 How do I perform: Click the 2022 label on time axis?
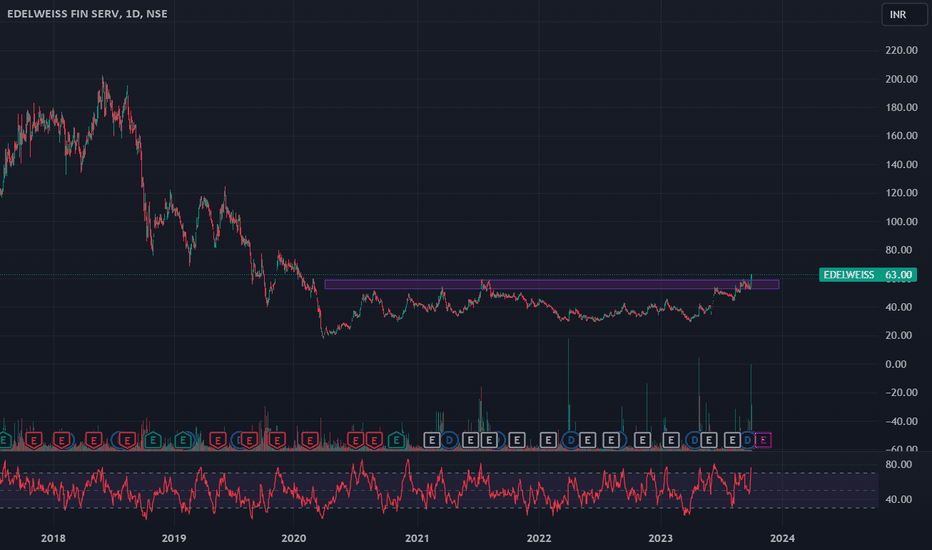pos(539,538)
